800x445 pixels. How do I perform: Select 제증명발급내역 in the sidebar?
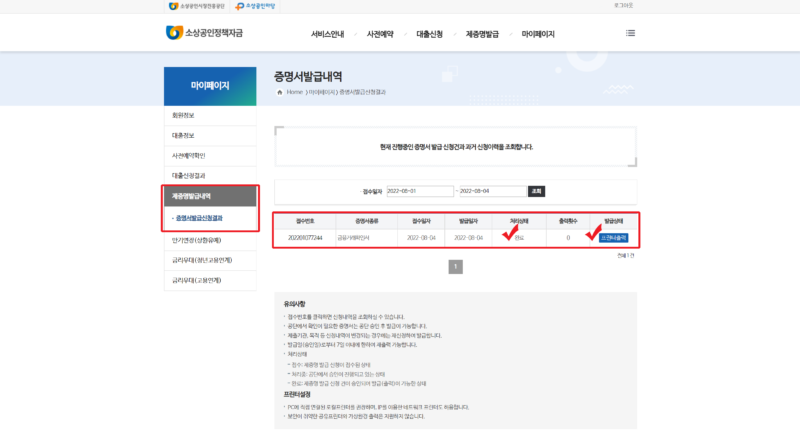click(x=210, y=196)
